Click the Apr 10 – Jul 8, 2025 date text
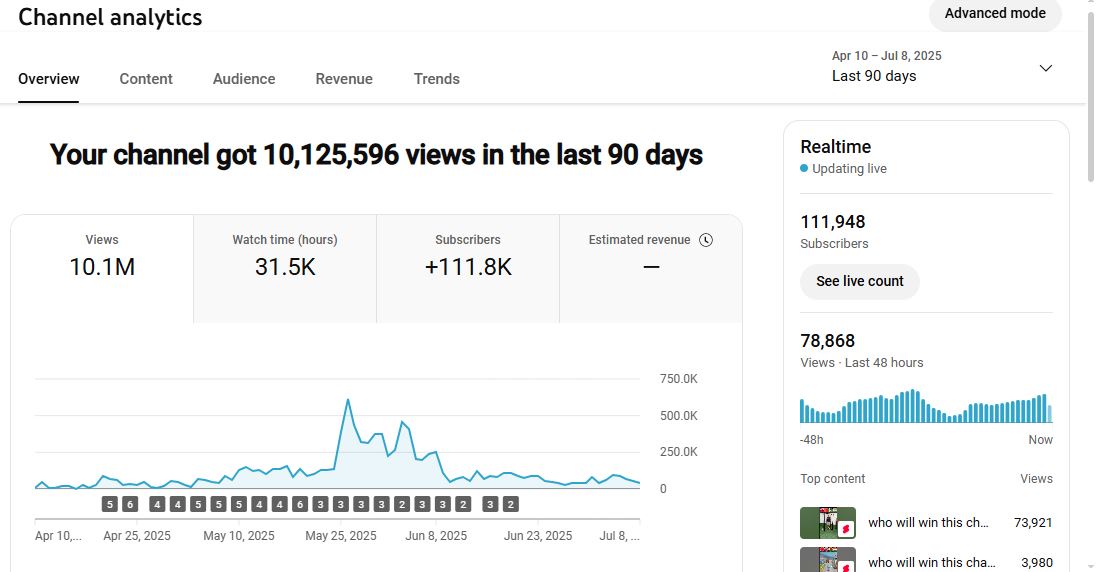Viewport: 1096px width, 572px height. (x=886, y=56)
